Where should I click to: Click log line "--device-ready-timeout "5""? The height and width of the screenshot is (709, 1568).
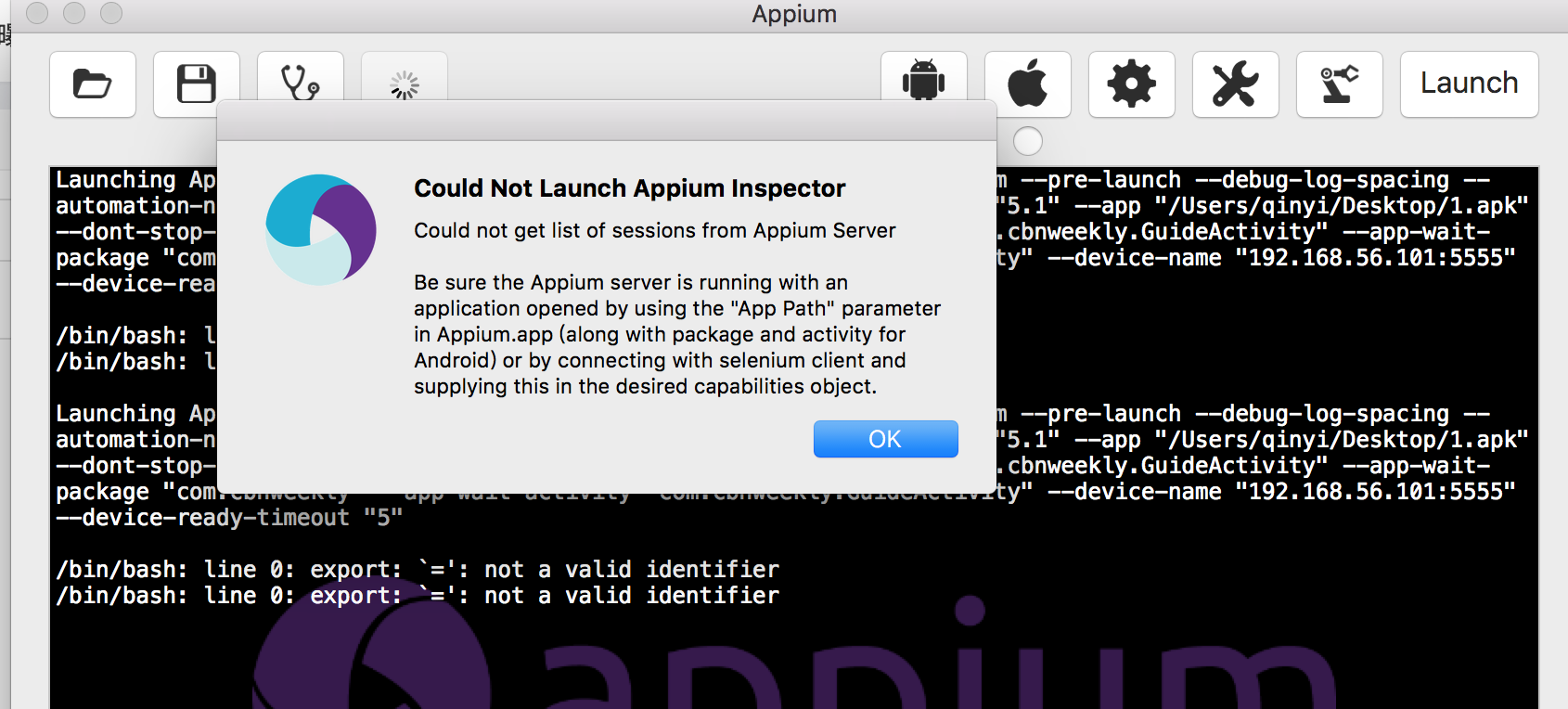(x=229, y=518)
